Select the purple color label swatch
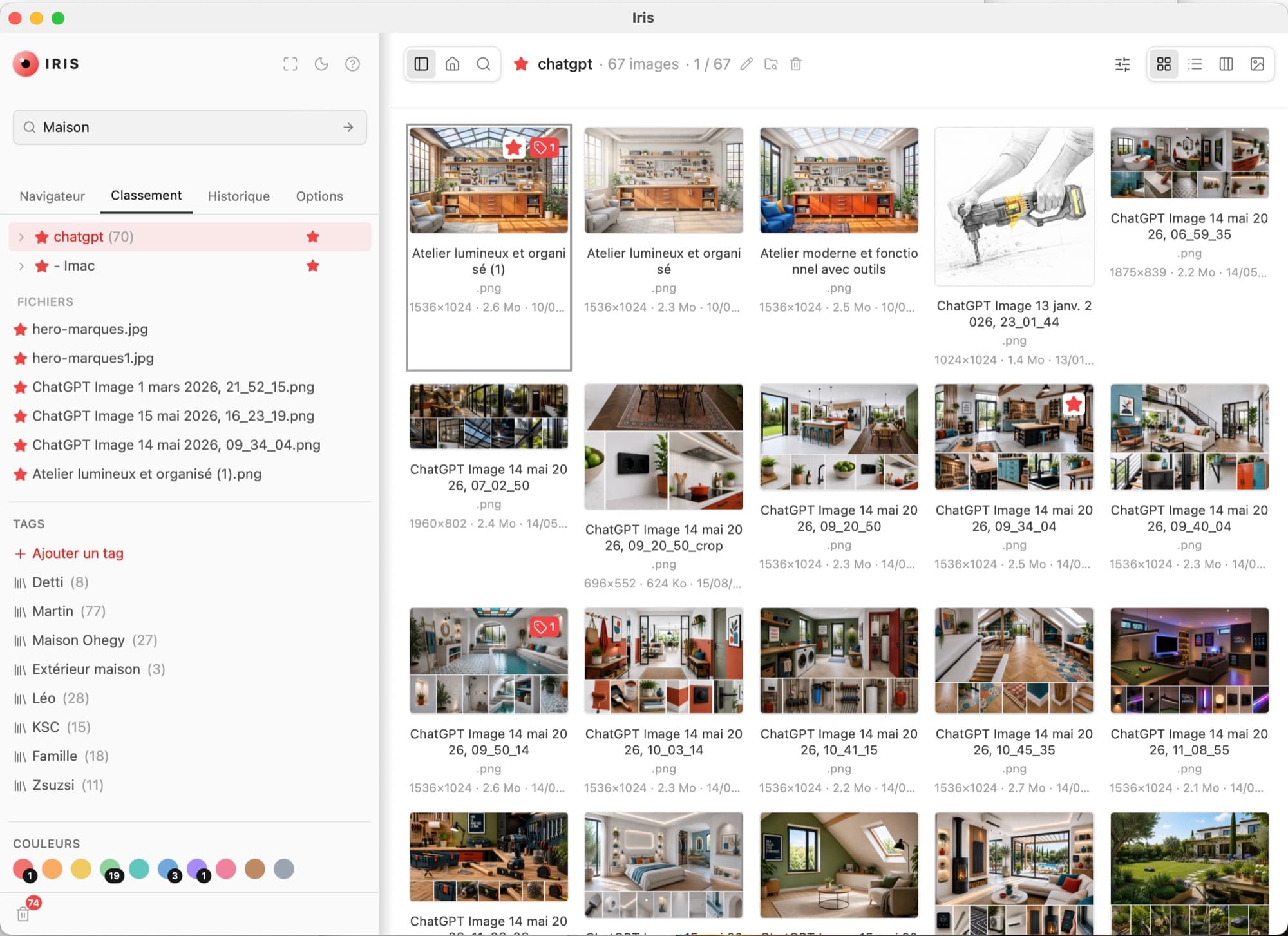 (198, 870)
